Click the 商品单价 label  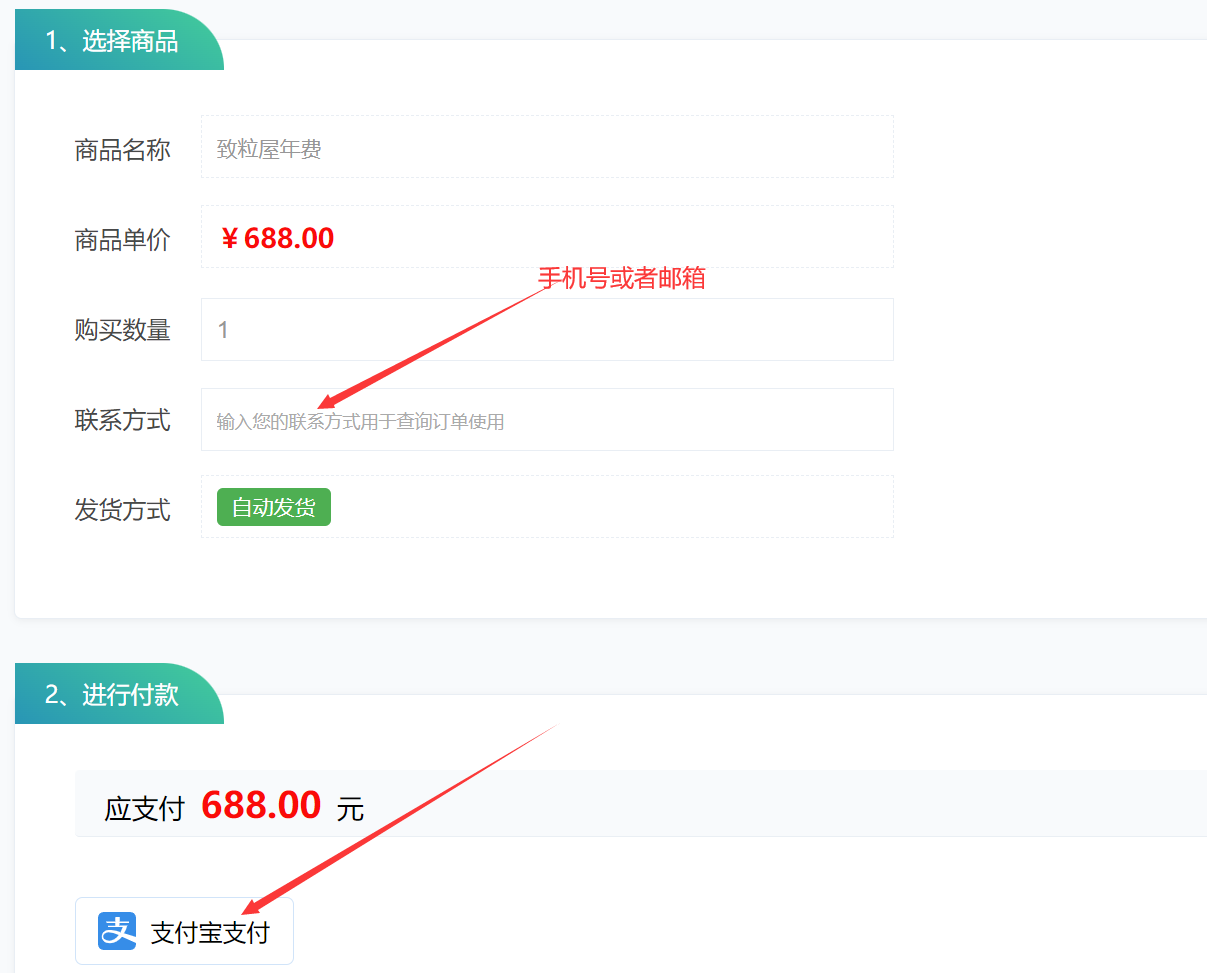(x=122, y=240)
